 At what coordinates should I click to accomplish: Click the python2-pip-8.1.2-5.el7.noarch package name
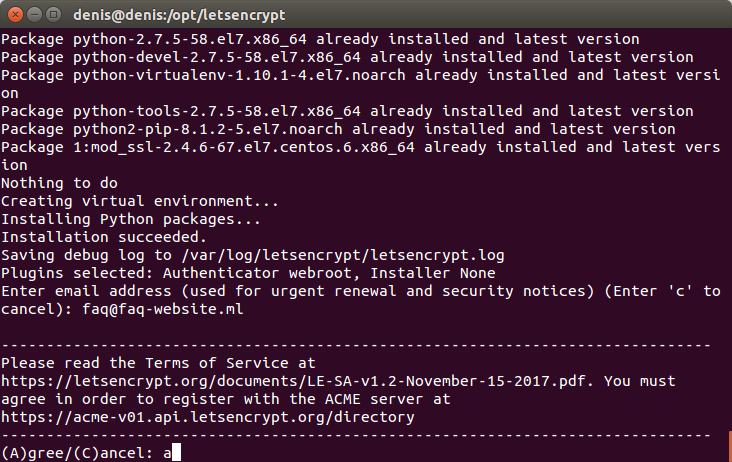[x=208, y=129]
